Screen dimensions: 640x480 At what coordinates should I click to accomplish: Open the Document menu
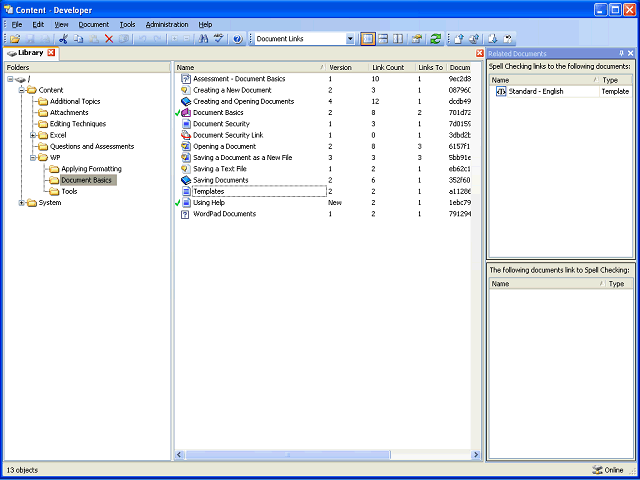point(94,24)
